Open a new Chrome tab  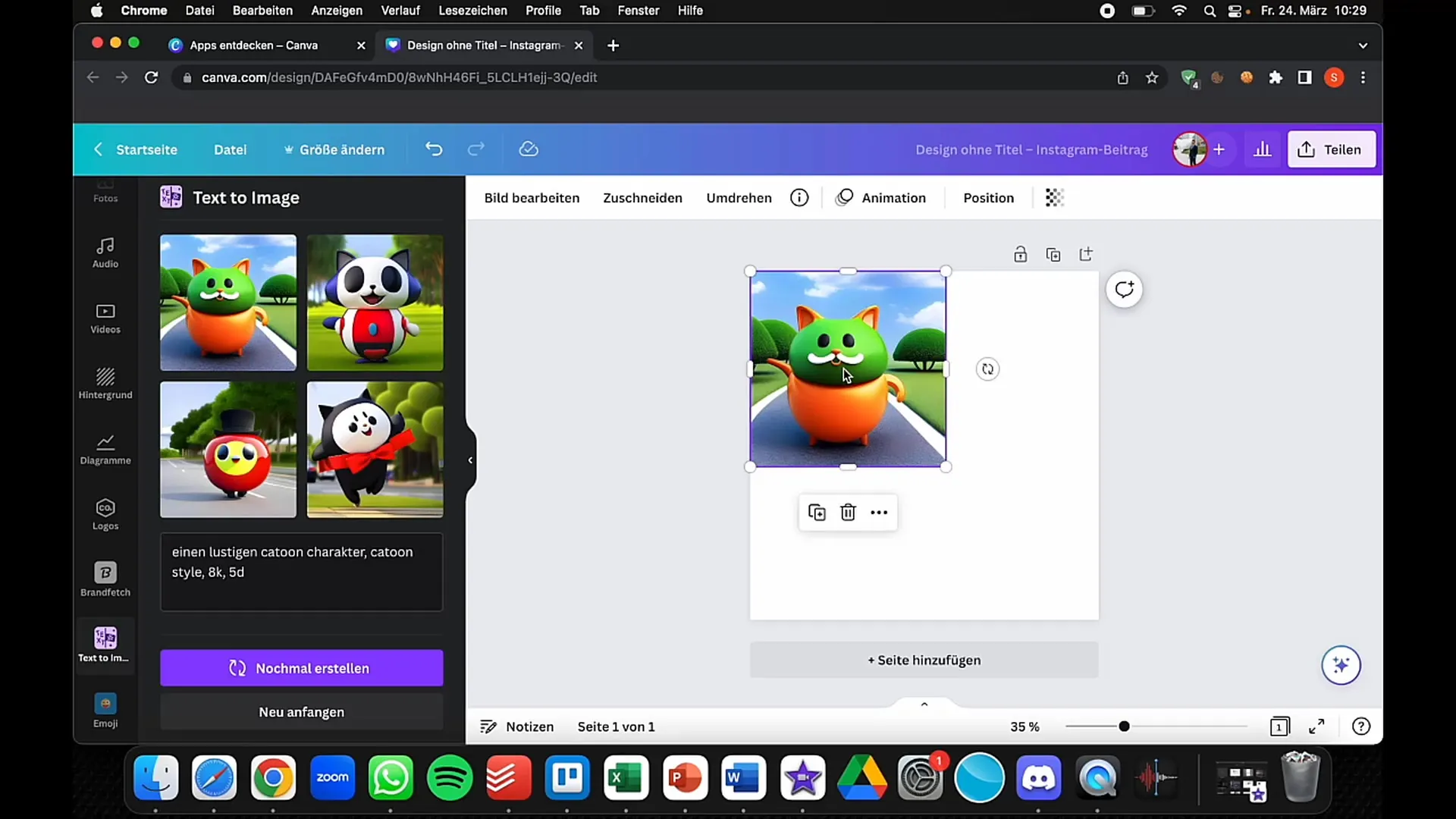[x=613, y=45]
